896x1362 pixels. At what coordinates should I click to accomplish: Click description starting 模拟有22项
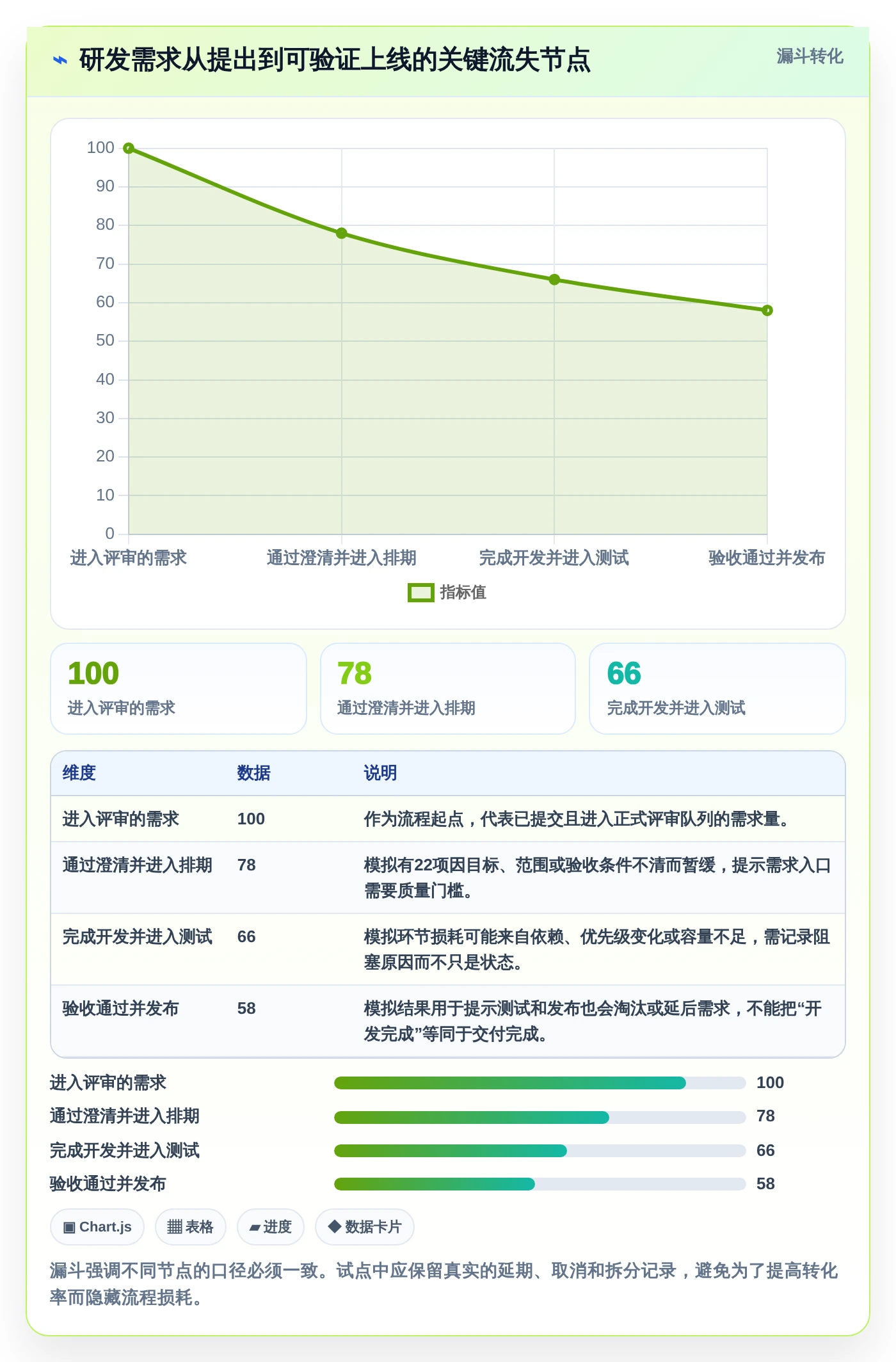tap(598, 878)
